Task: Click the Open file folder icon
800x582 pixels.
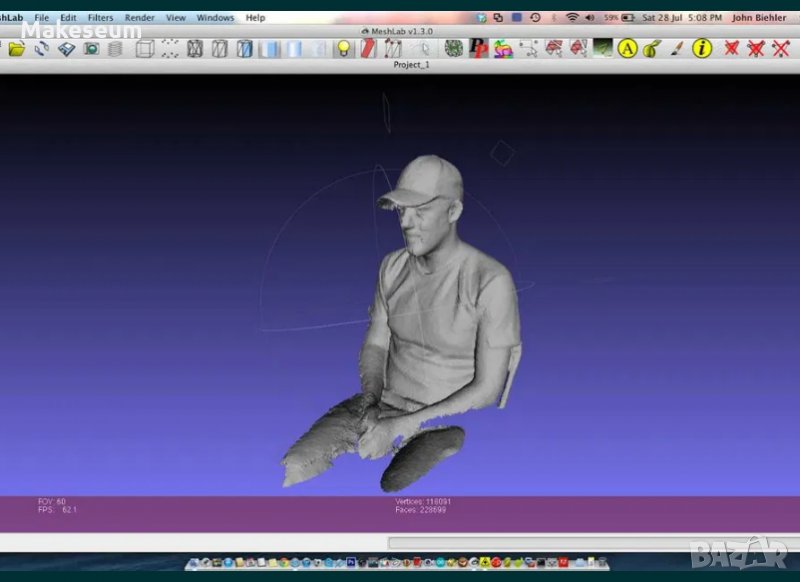Action: click(17, 48)
